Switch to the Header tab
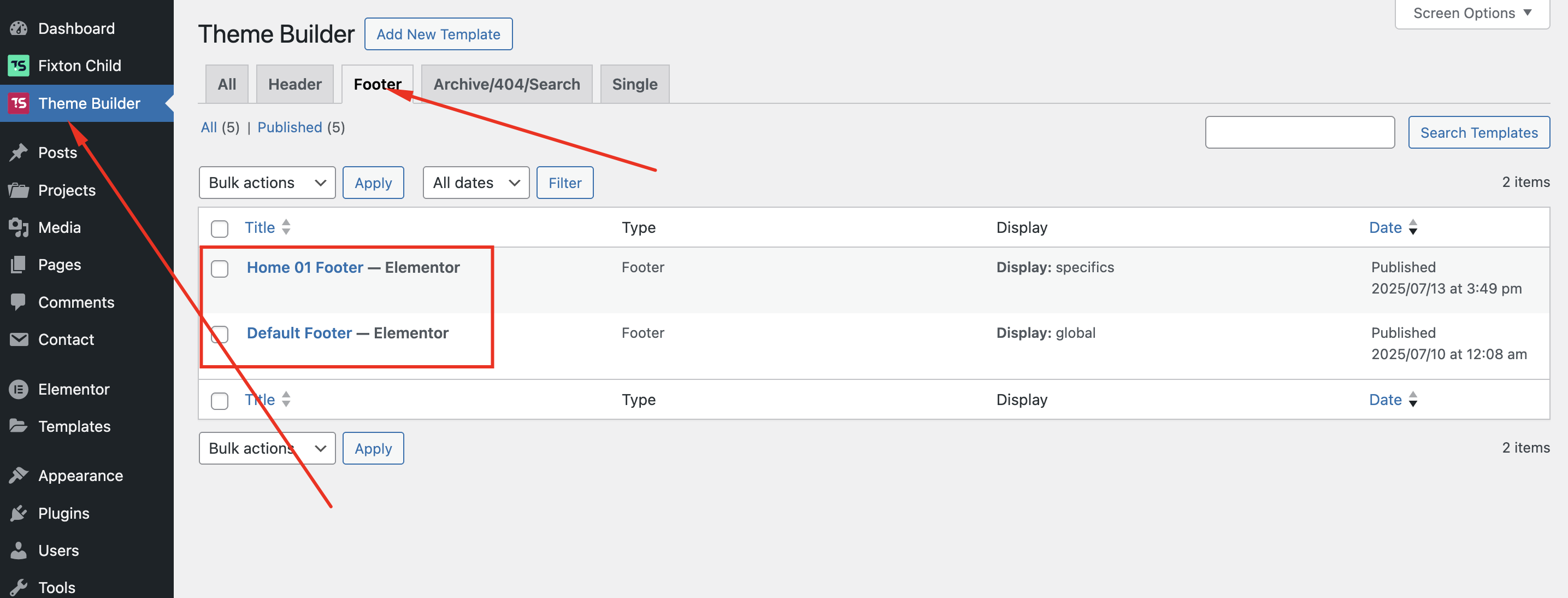 [x=294, y=84]
